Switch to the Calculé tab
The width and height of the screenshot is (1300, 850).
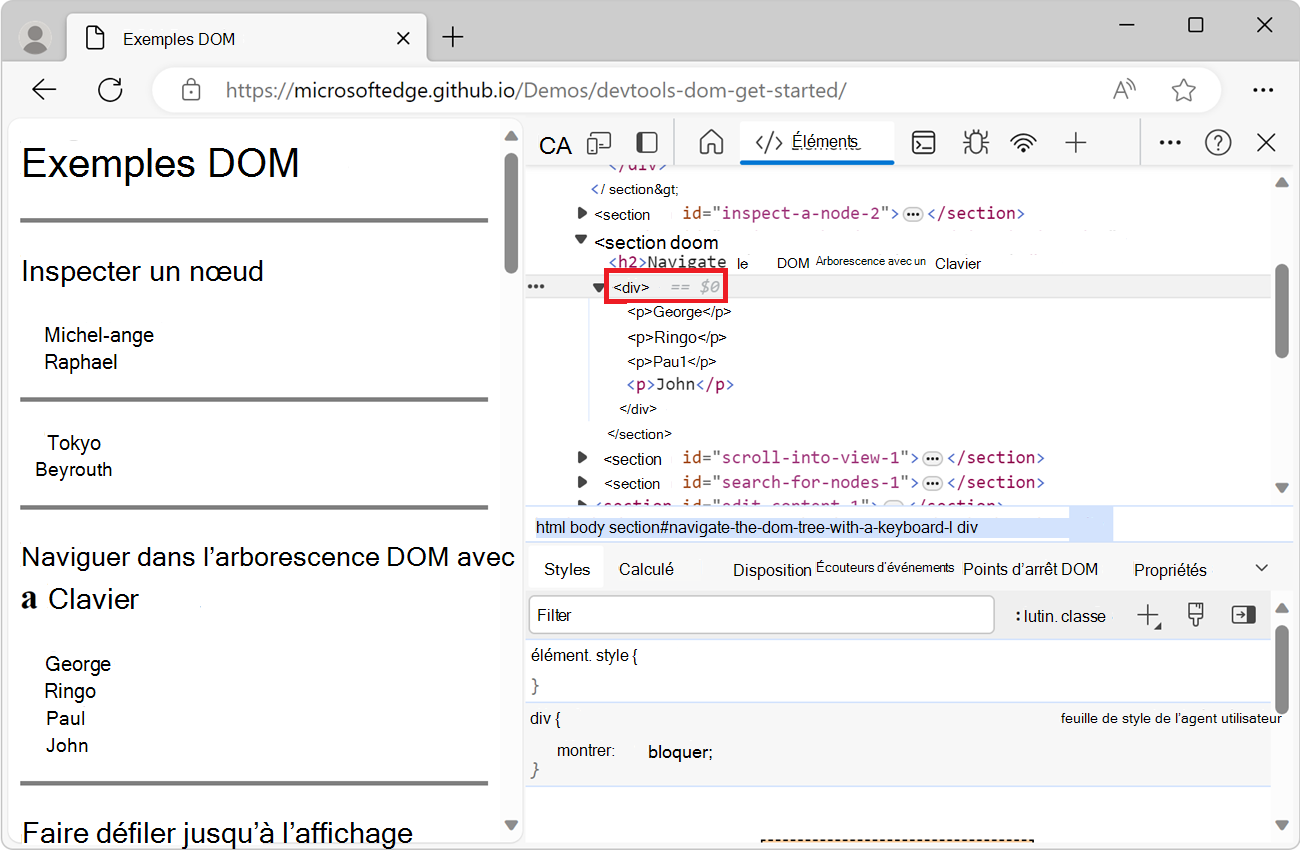click(x=646, y=569)
